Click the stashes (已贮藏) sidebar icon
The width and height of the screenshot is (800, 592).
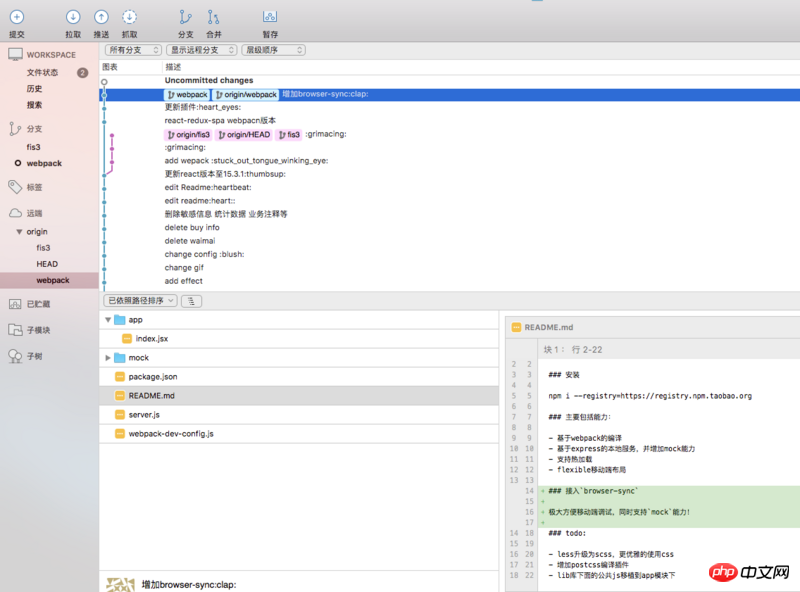coord(15,304)
